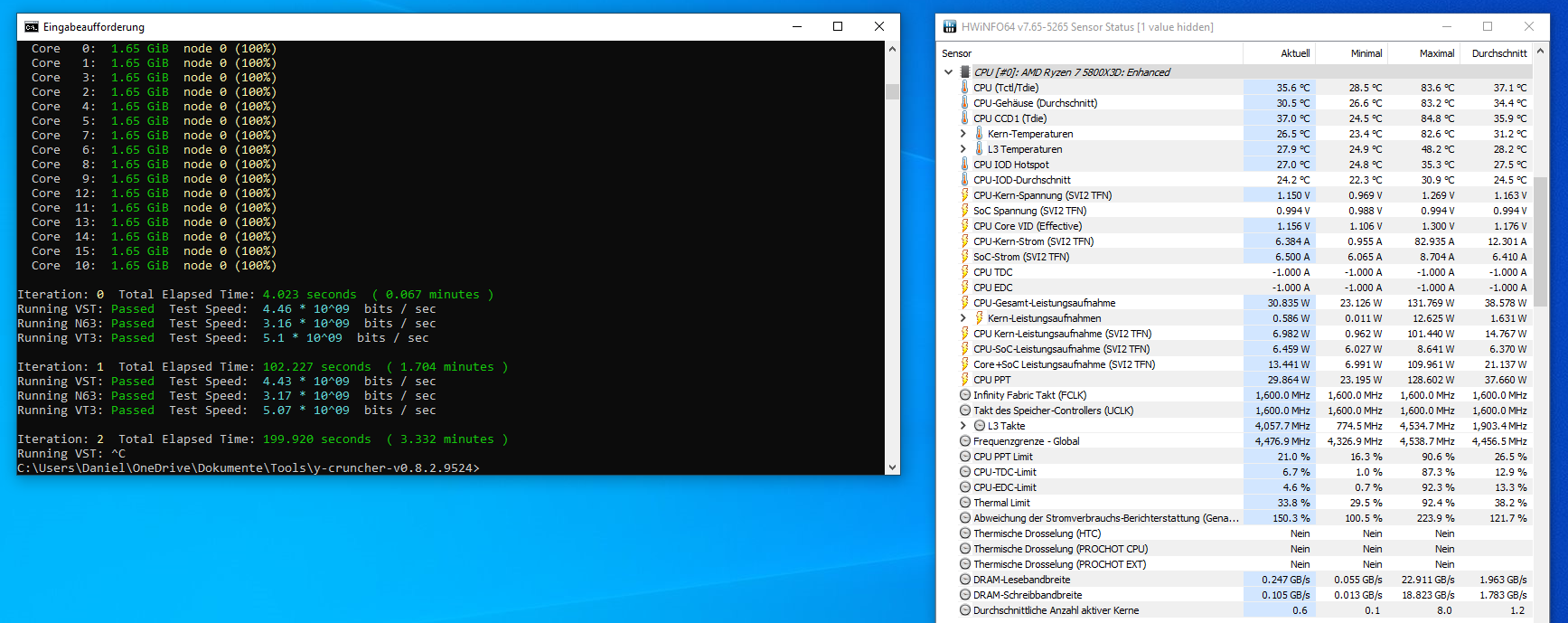Click the CPU-IOD-Durchschnitt thermometer icon
The width and height of the screenshot is (1568, 623).
tap(964, 180)
